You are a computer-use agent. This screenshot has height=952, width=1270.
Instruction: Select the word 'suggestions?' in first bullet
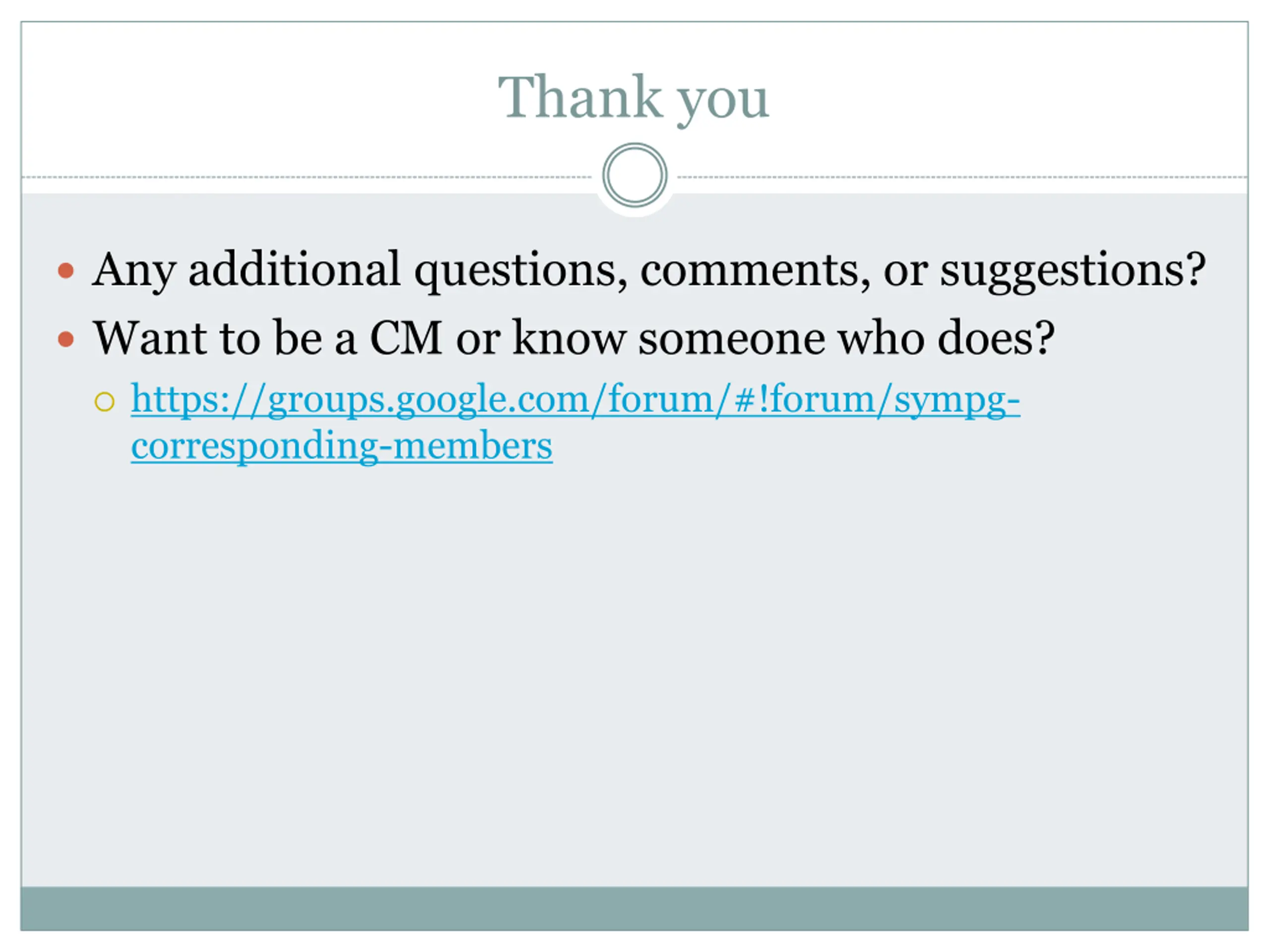tap(1073, 271)
